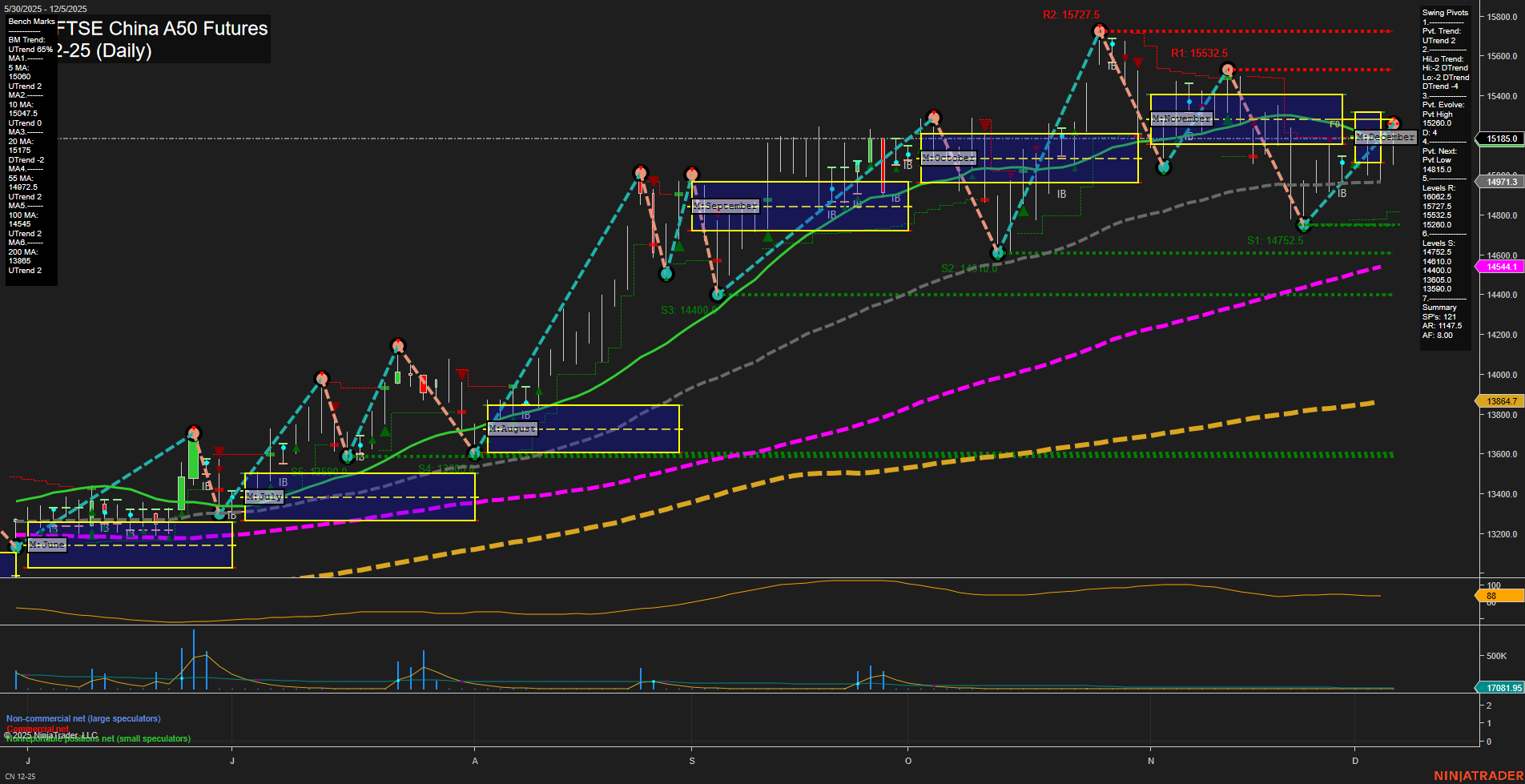Click the 15185.0 current price marker
Image resolution: width=1525 pixels, height=784 pixels.
point(1500,139)
